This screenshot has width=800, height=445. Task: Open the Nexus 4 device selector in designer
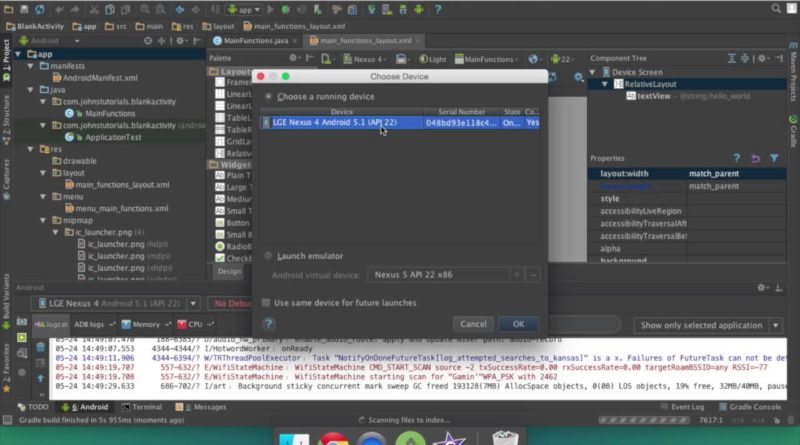[364, 59]
